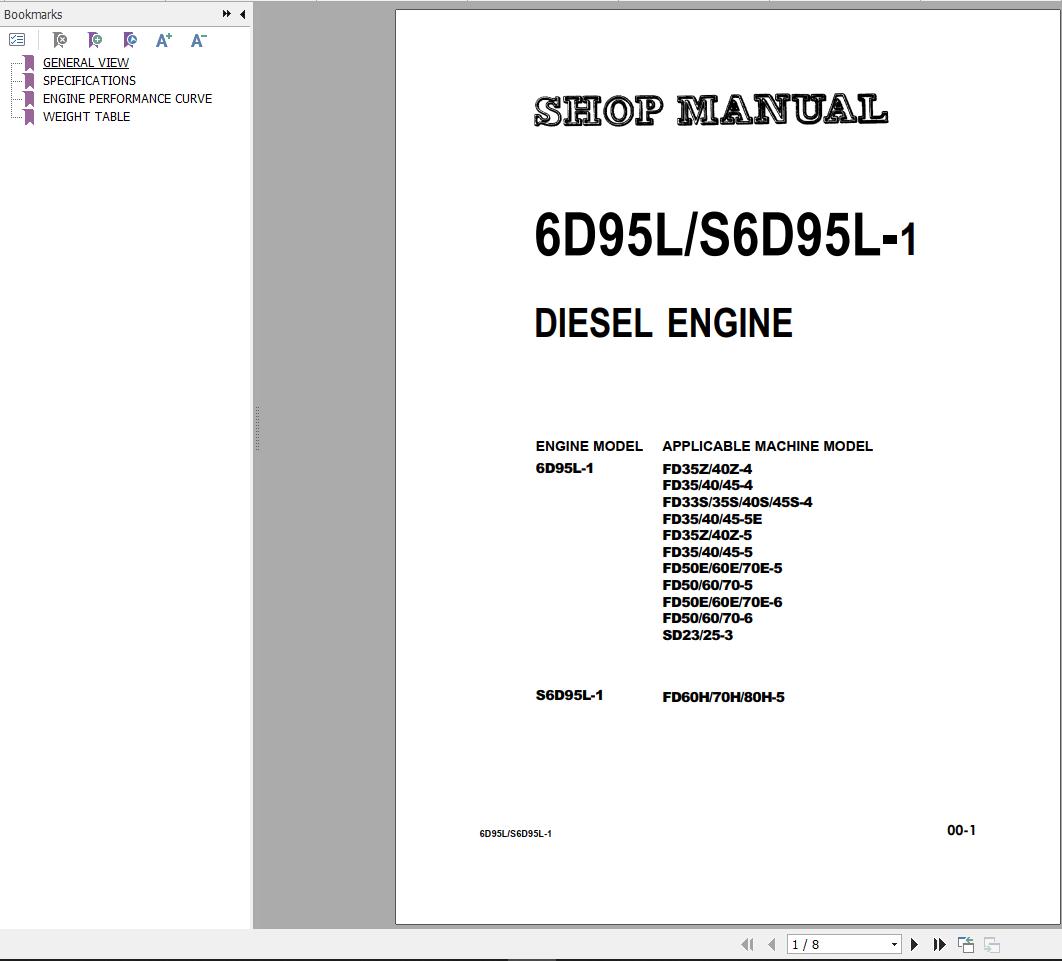Click machine model FD60H/70H/80H-5

pyautogui.click(x=723, y=697)
